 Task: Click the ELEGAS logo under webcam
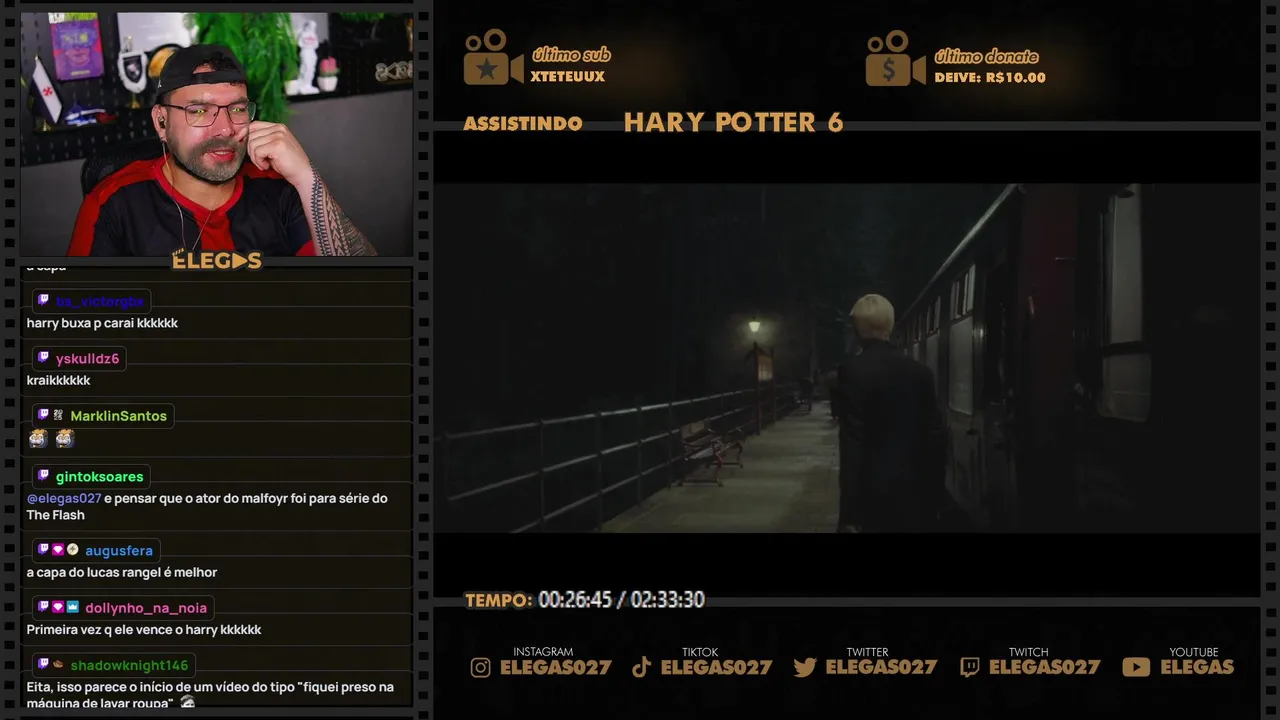217,261
